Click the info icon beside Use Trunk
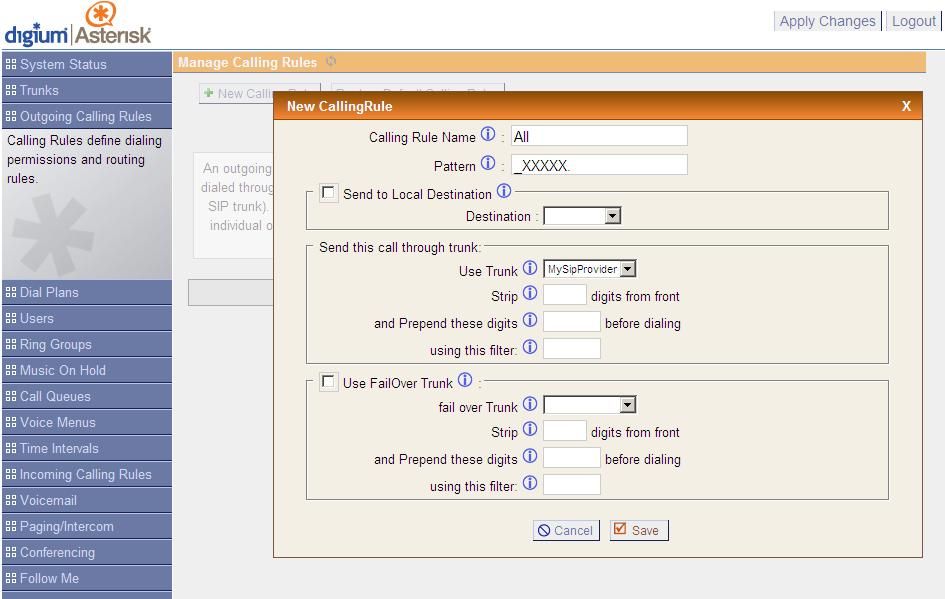The height and width of the screenshot is (599, 945). (x=530, y=268)
